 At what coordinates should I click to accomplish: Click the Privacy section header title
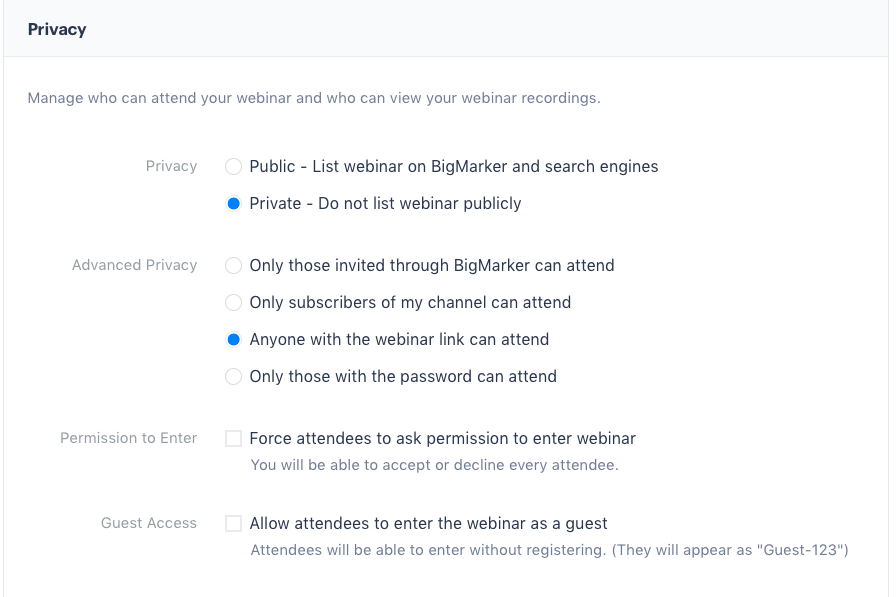(57, 29)
